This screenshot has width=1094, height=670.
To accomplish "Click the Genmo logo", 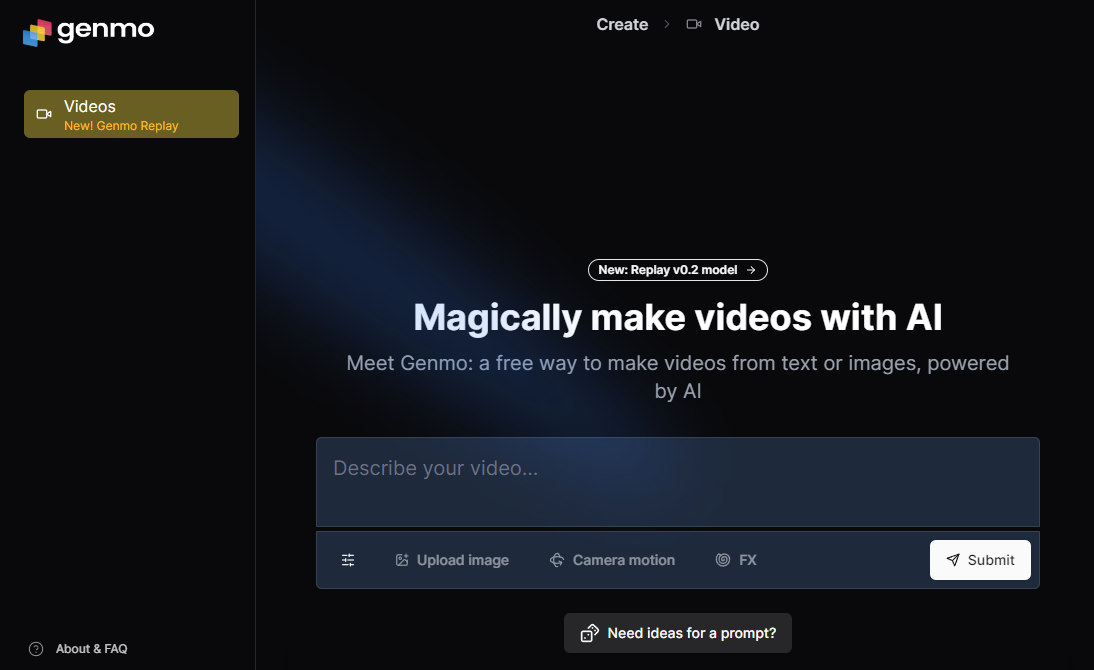I will 89,31.
